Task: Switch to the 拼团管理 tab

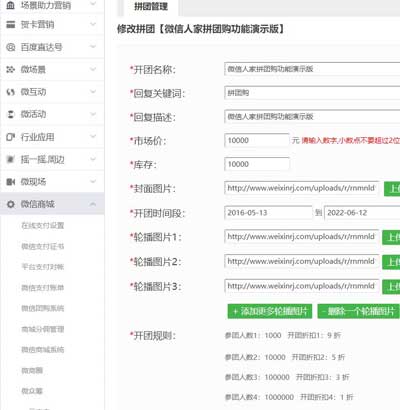Action: [x=151, y=7]
